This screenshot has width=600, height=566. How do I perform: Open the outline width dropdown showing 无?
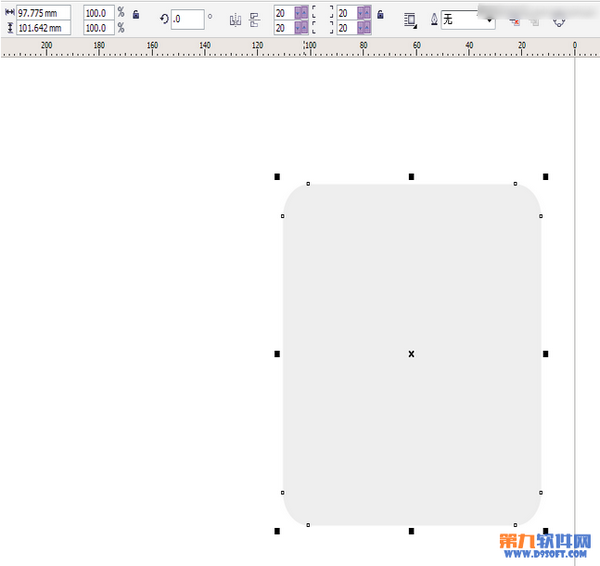[468, 20]
